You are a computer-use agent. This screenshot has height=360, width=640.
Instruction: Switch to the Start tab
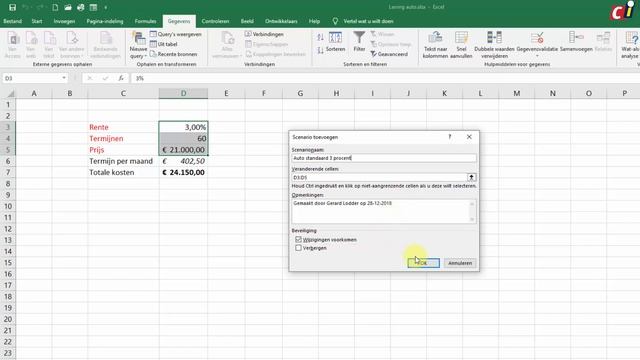click(37, 21)
